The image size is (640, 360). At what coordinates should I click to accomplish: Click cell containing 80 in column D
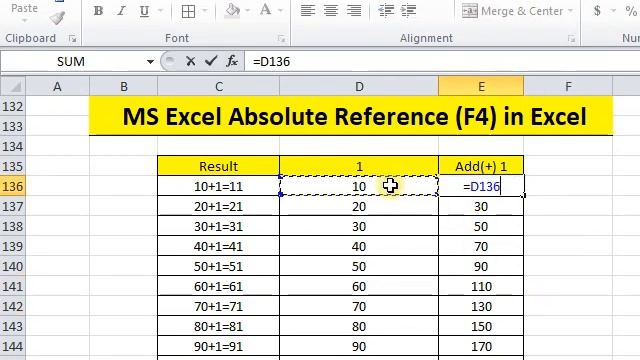[x=359, y=326]
